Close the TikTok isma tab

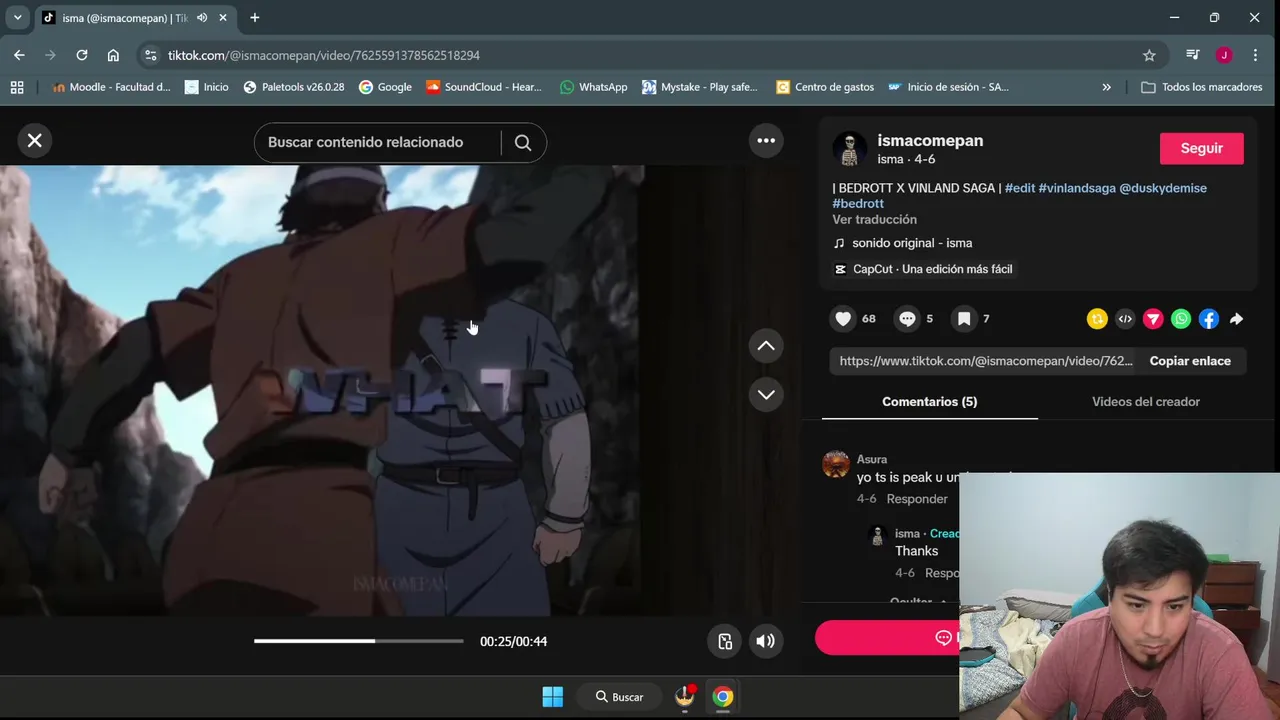tap(223, 18)
